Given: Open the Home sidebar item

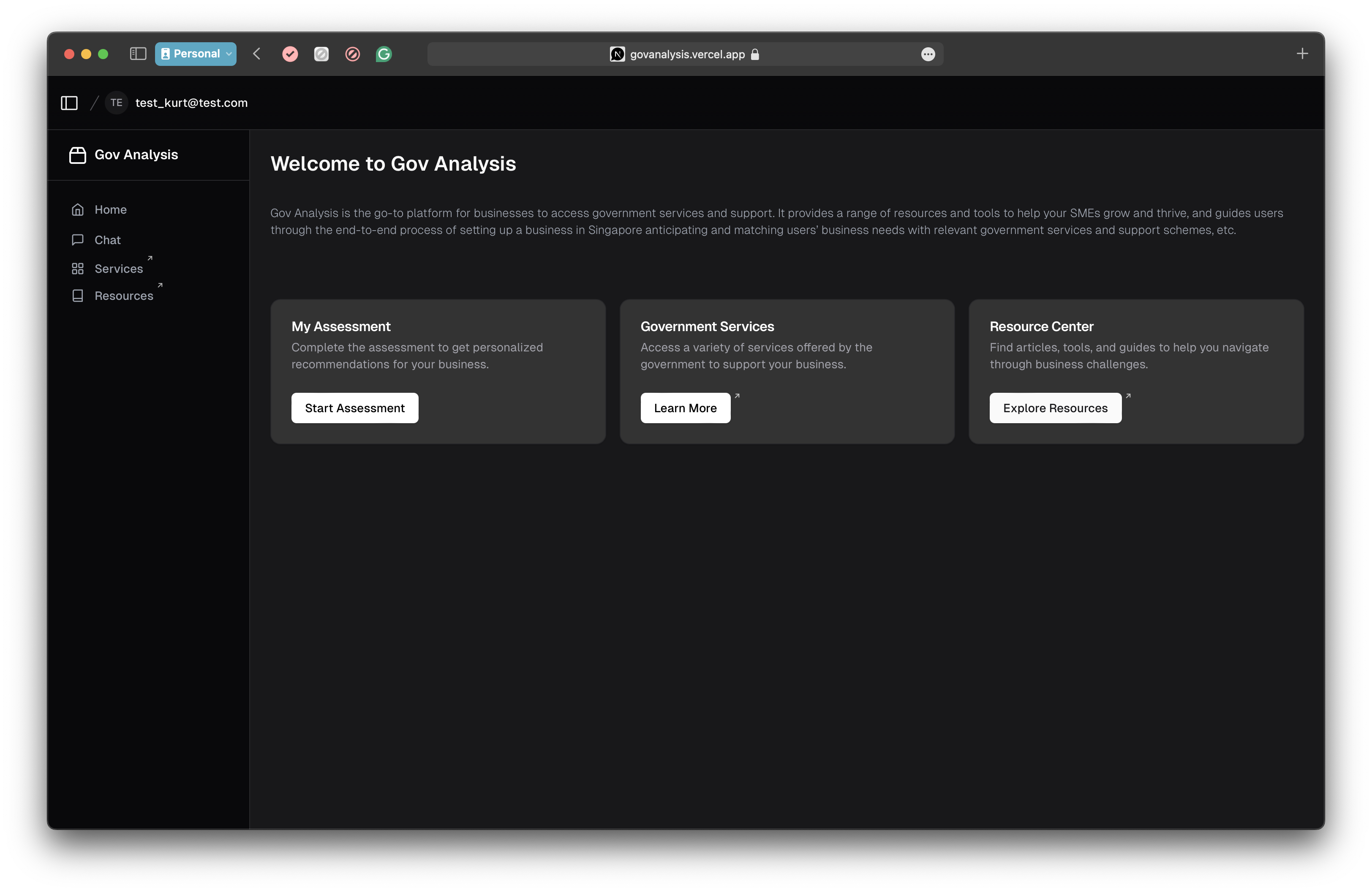Looking at the screenshot, I should [x=110, y=210].
